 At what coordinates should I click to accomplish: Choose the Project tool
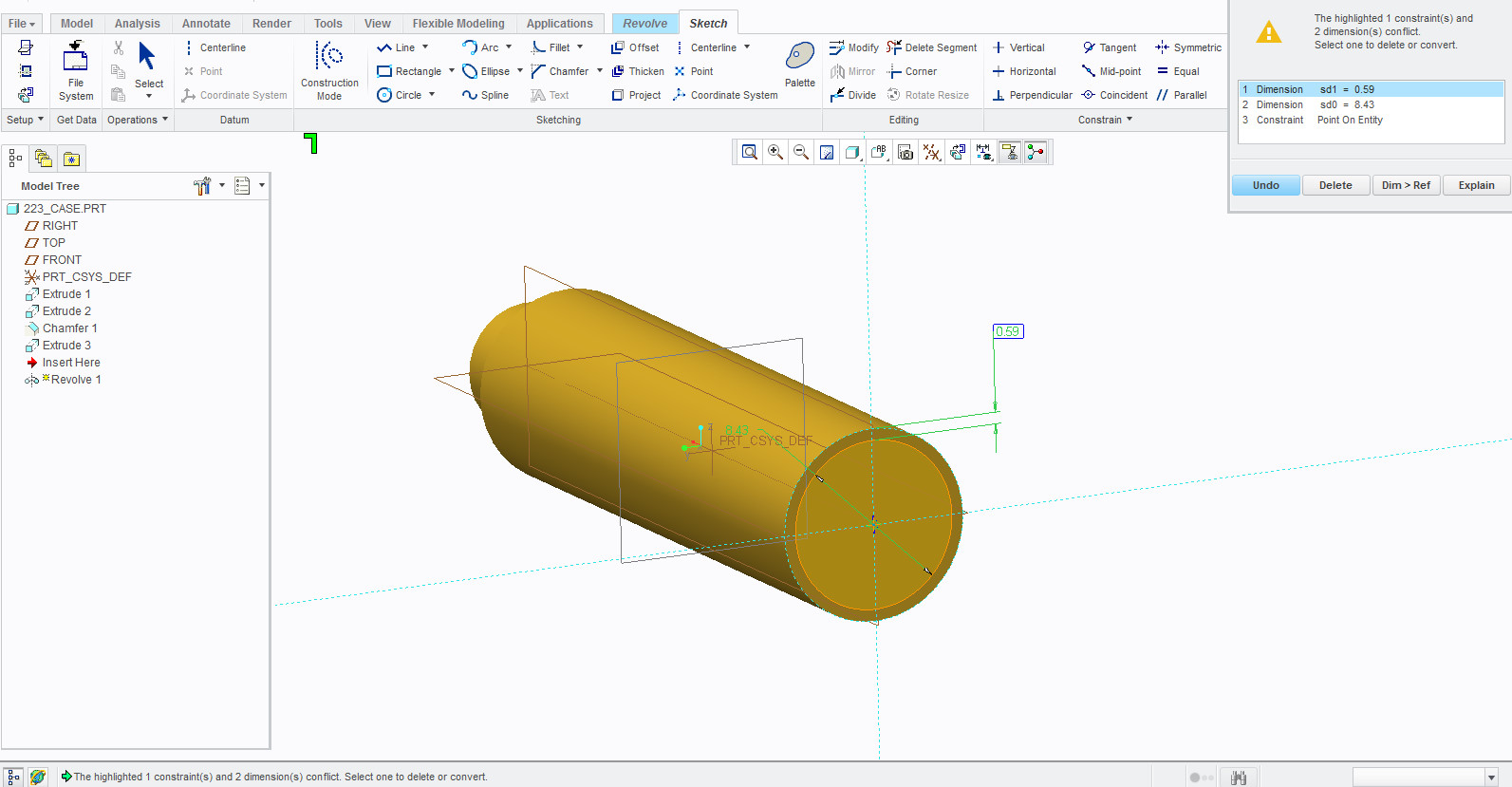[x=636, y=95]
